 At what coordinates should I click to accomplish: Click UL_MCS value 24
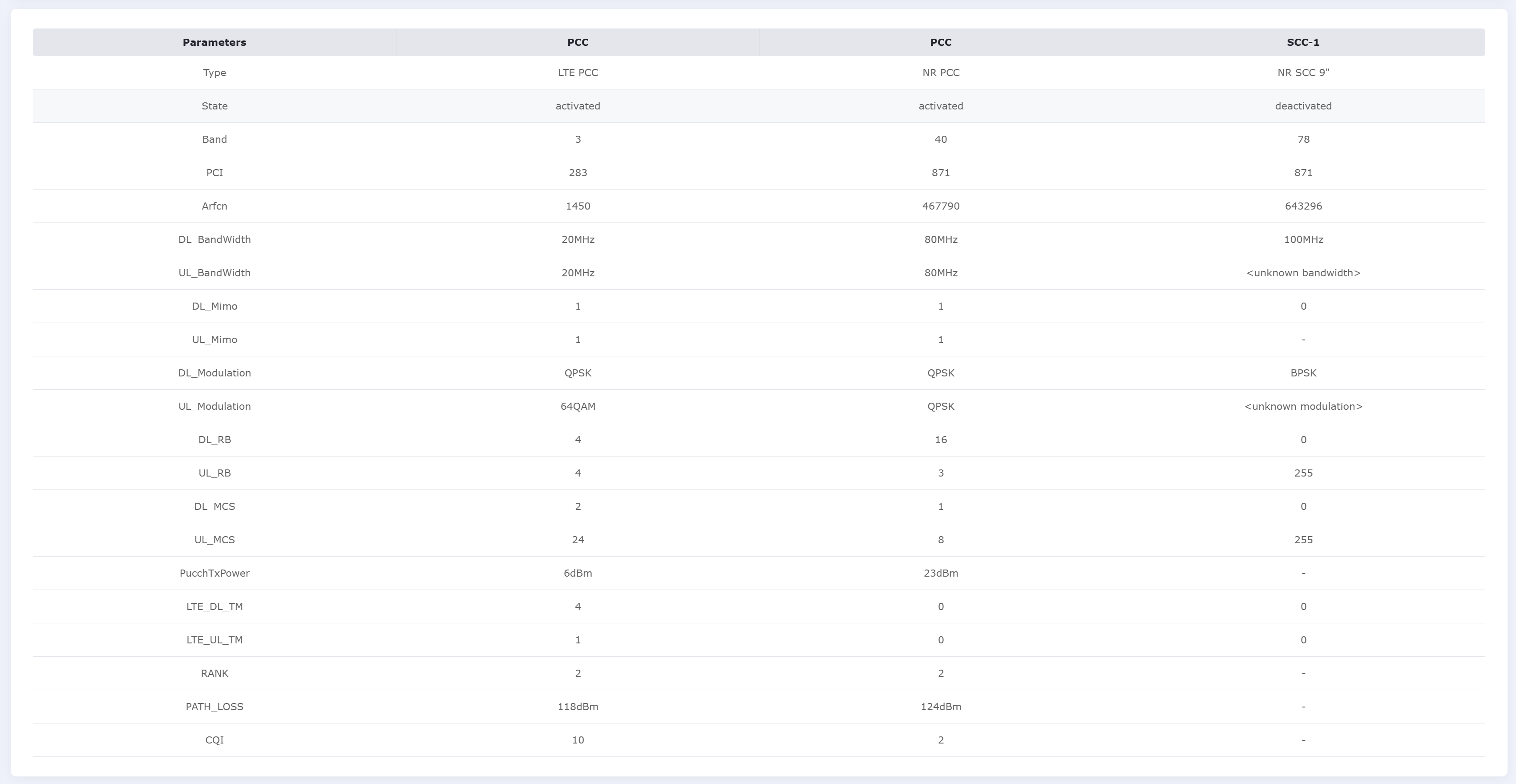pos(578,540)
